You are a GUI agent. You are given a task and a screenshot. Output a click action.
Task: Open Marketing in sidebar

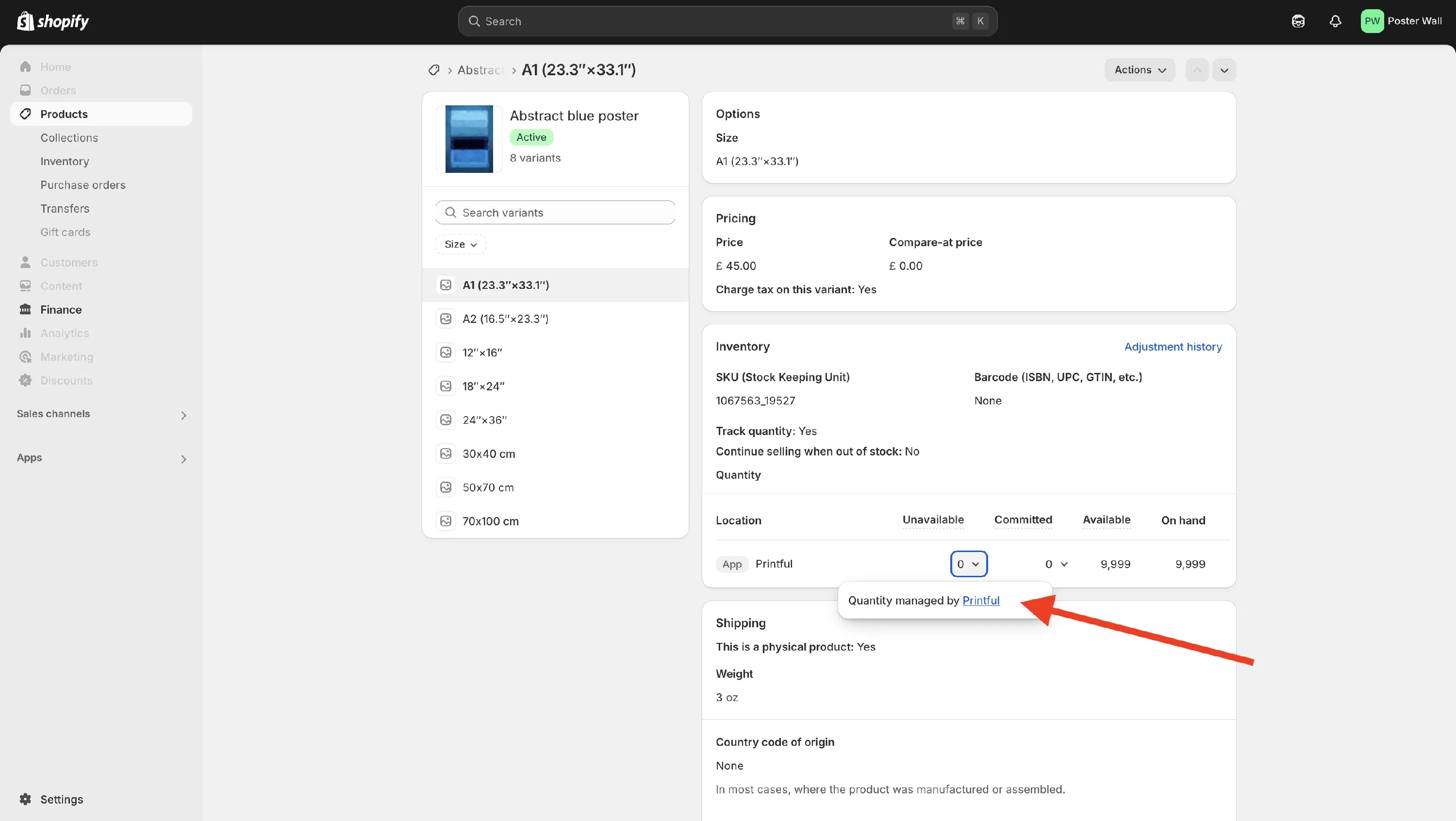pyautogui.click(x=66, y=357)
